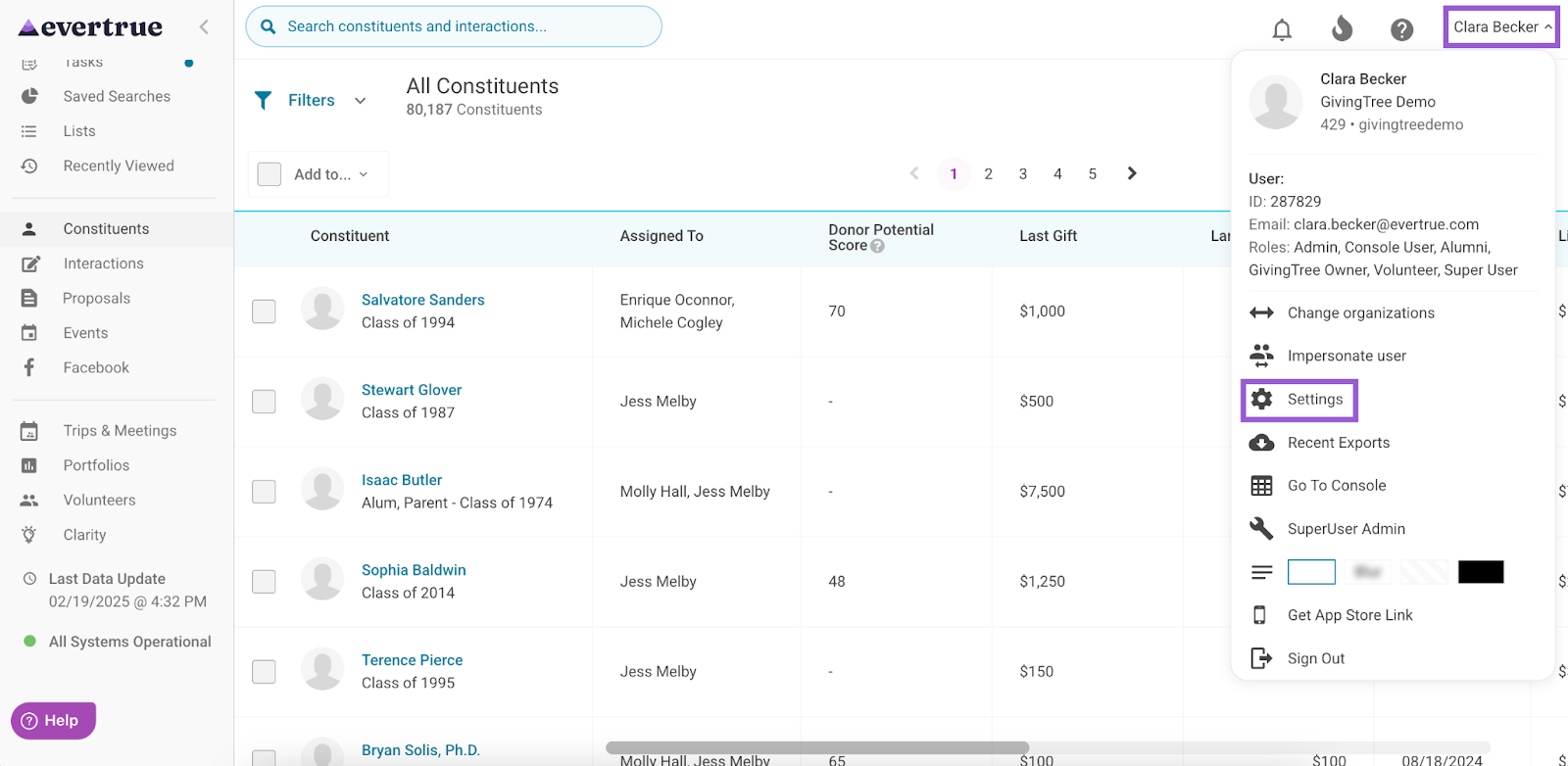Click the notifications bell icon
1568x766 pixels.
click(1282, 29)
